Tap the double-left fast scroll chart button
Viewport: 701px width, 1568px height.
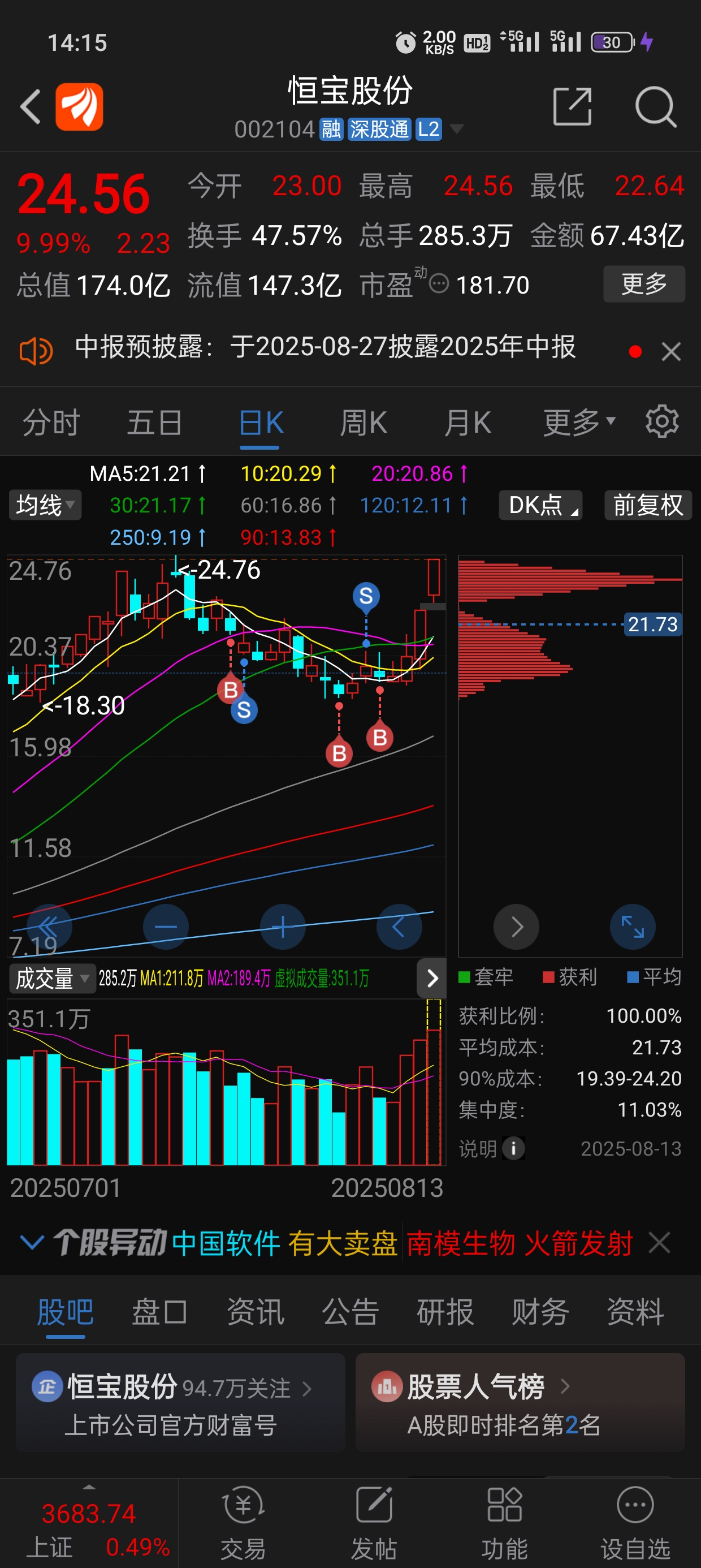(x=49, y=927)
